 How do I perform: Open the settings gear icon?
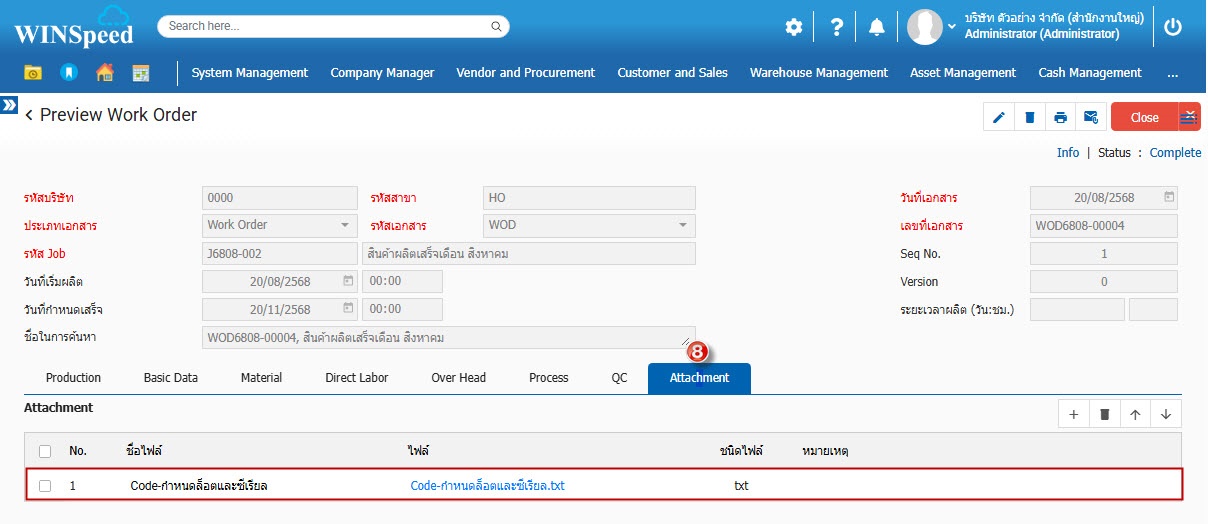point(793,28)
